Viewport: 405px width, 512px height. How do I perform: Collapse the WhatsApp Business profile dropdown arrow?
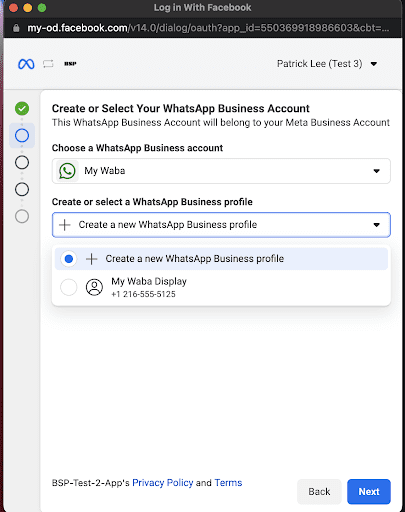(377, 225)
